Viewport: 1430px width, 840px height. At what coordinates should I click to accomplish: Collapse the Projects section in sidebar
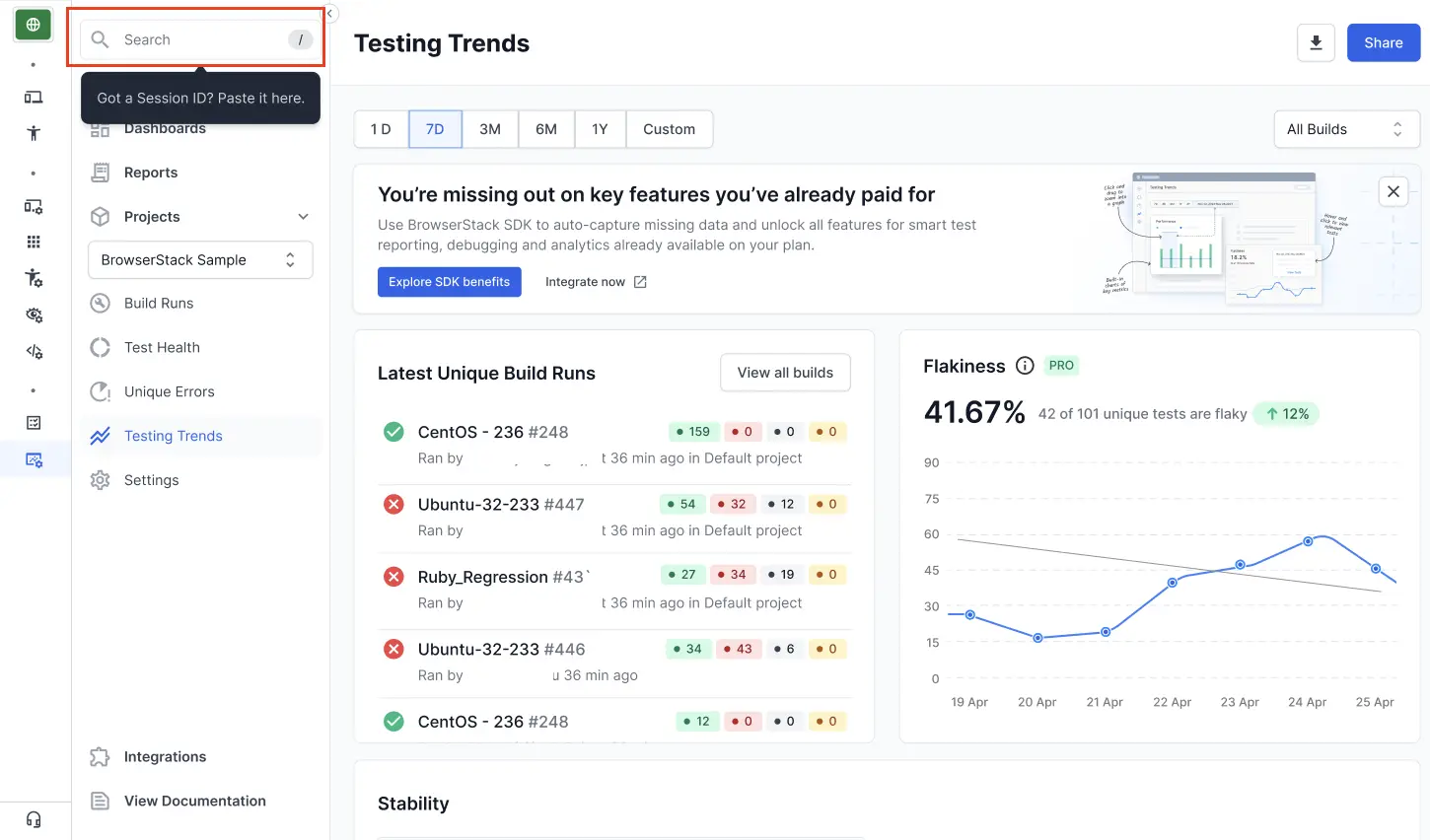(x=304, y=216)
